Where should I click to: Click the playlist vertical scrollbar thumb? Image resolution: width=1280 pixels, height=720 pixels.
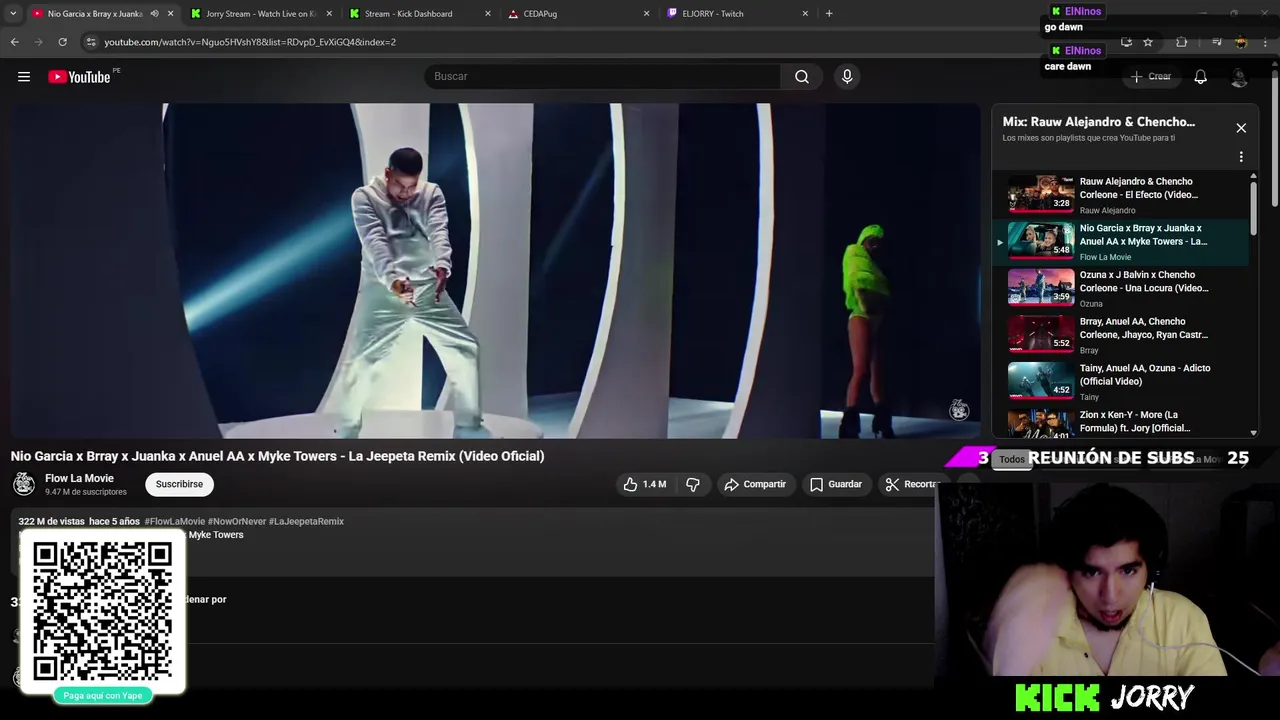coord(1253,209)
